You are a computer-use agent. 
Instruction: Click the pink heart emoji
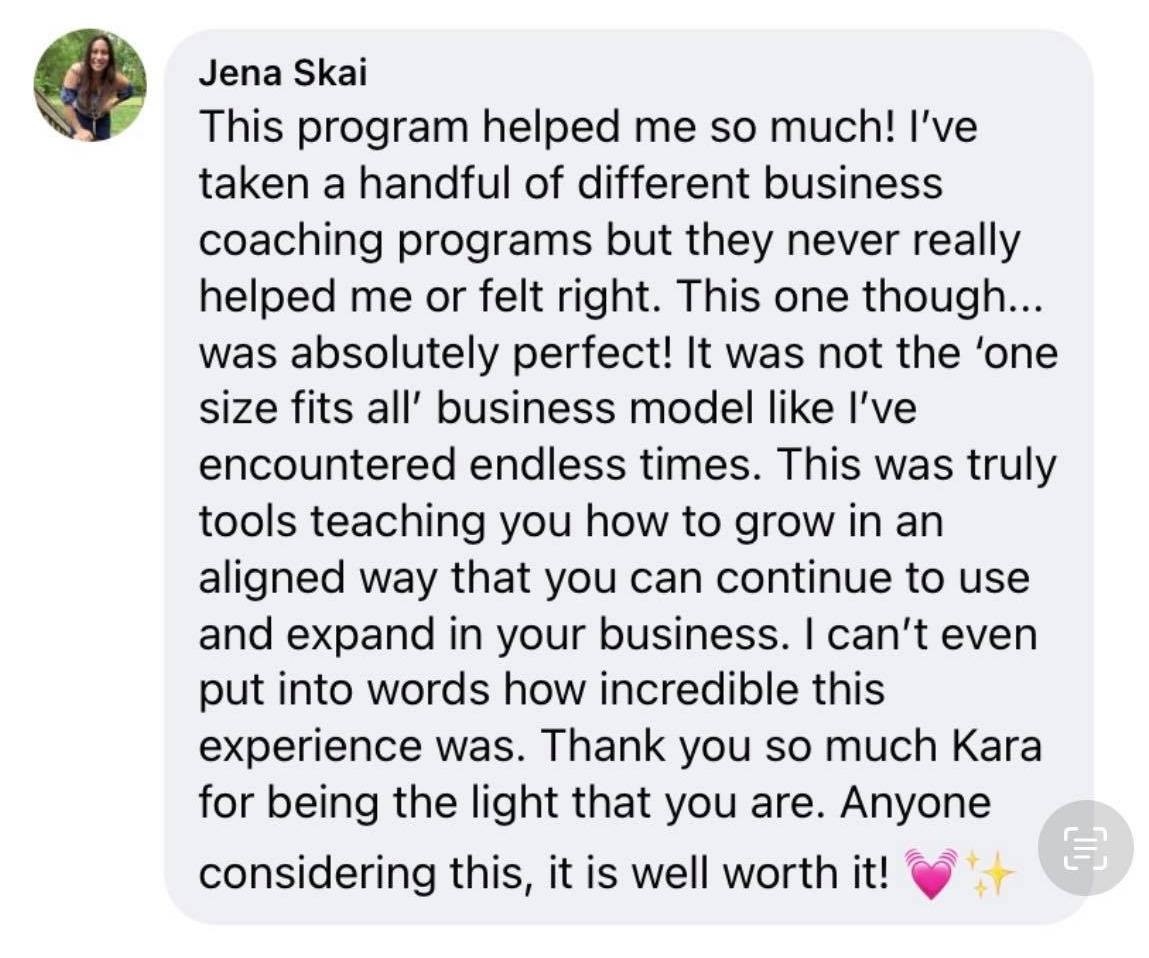click(931, 875)
